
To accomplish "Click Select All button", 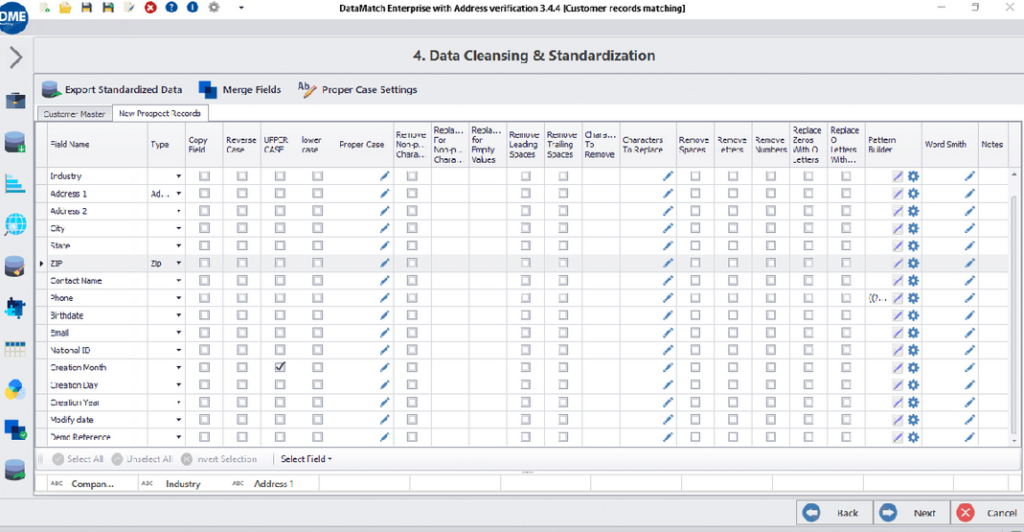I will (x=78, y=459).
